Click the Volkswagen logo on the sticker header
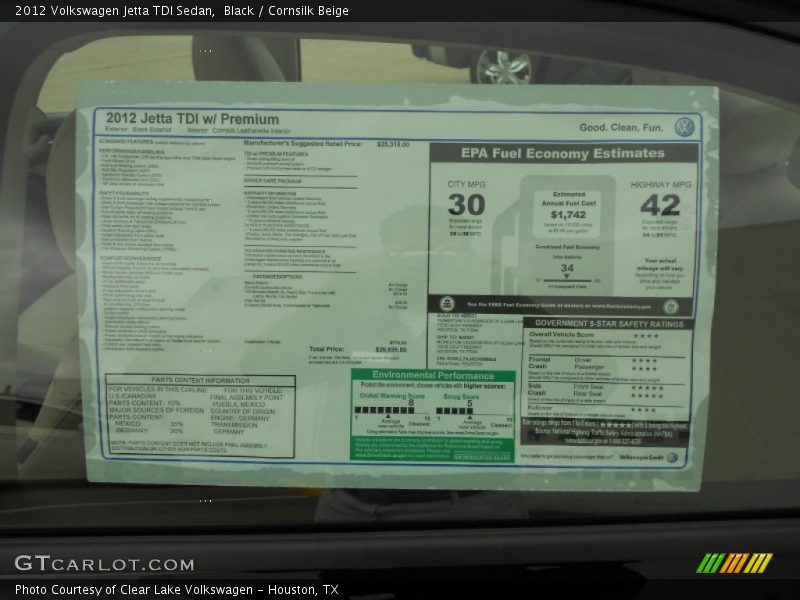The image size is (800, 600). 684,127
